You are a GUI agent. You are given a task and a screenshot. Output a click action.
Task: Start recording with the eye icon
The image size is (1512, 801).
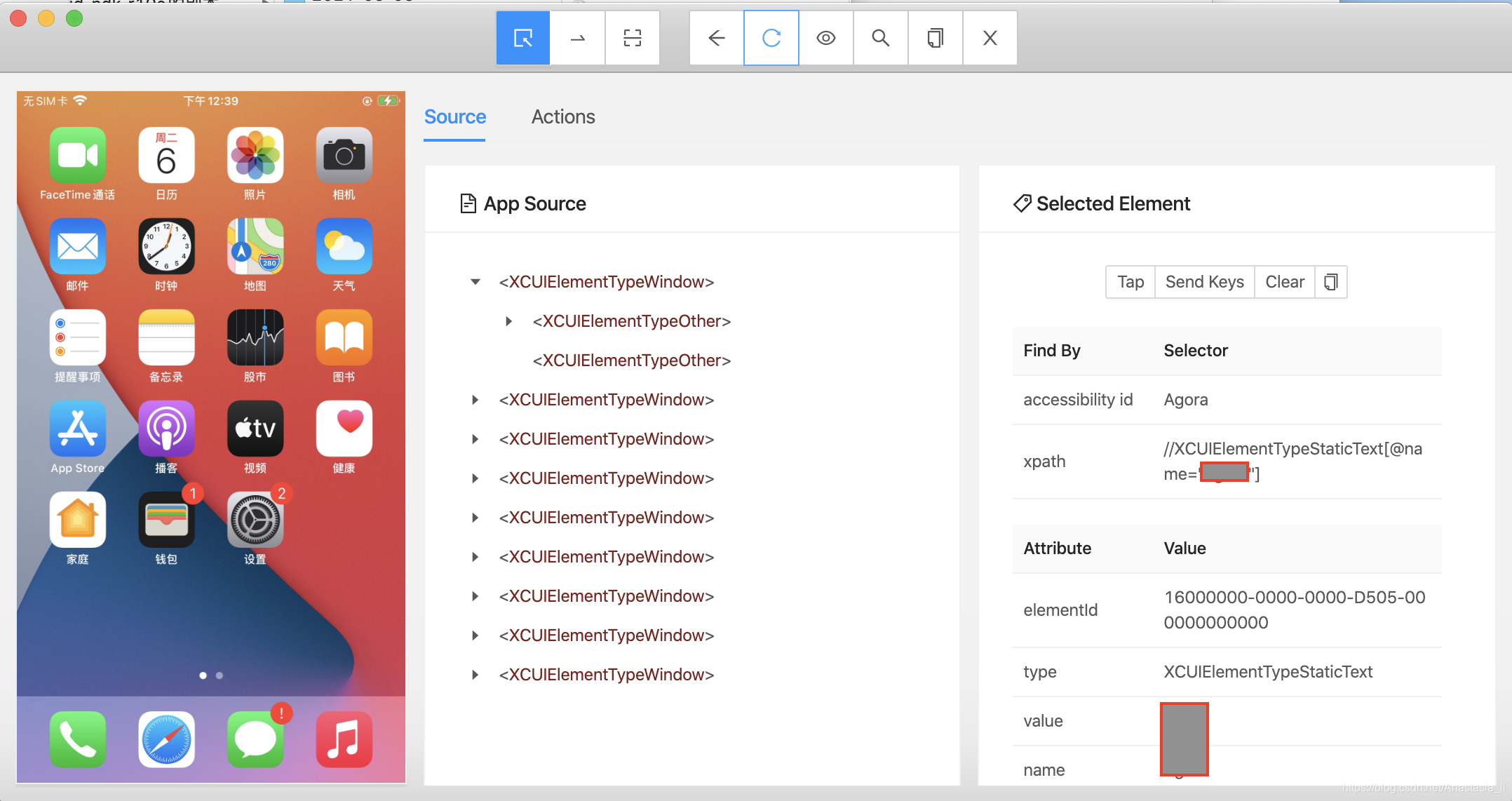[x=825, y=38]
